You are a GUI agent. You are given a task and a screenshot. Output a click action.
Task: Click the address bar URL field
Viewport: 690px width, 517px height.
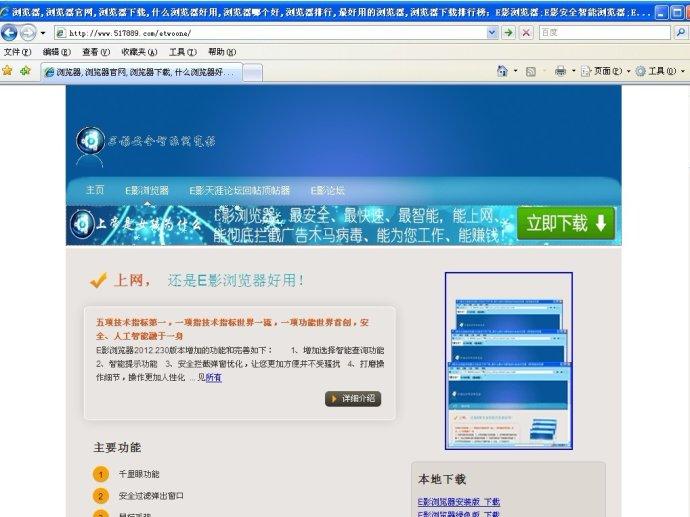[271, 33]
